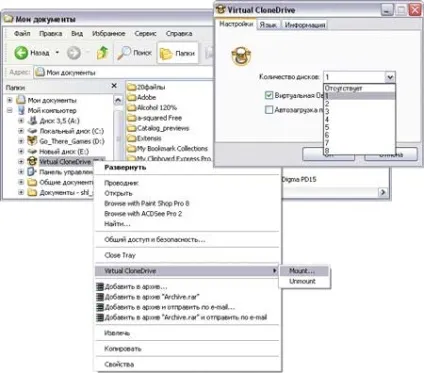The height and width of the screenshot is (373, 424).
Task: Expand the Virtual CloneDrive tree node
Action: (21, 162)
